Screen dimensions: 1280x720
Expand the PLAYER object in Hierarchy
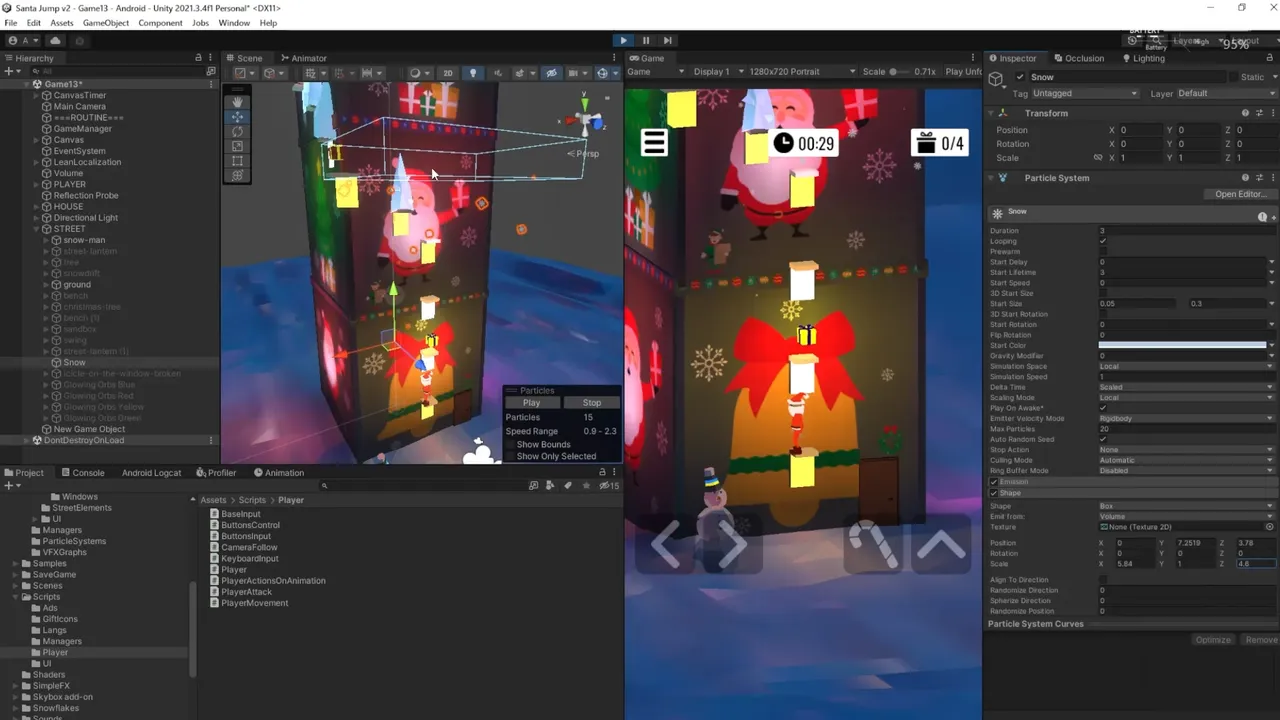click(x=36, y=184)
